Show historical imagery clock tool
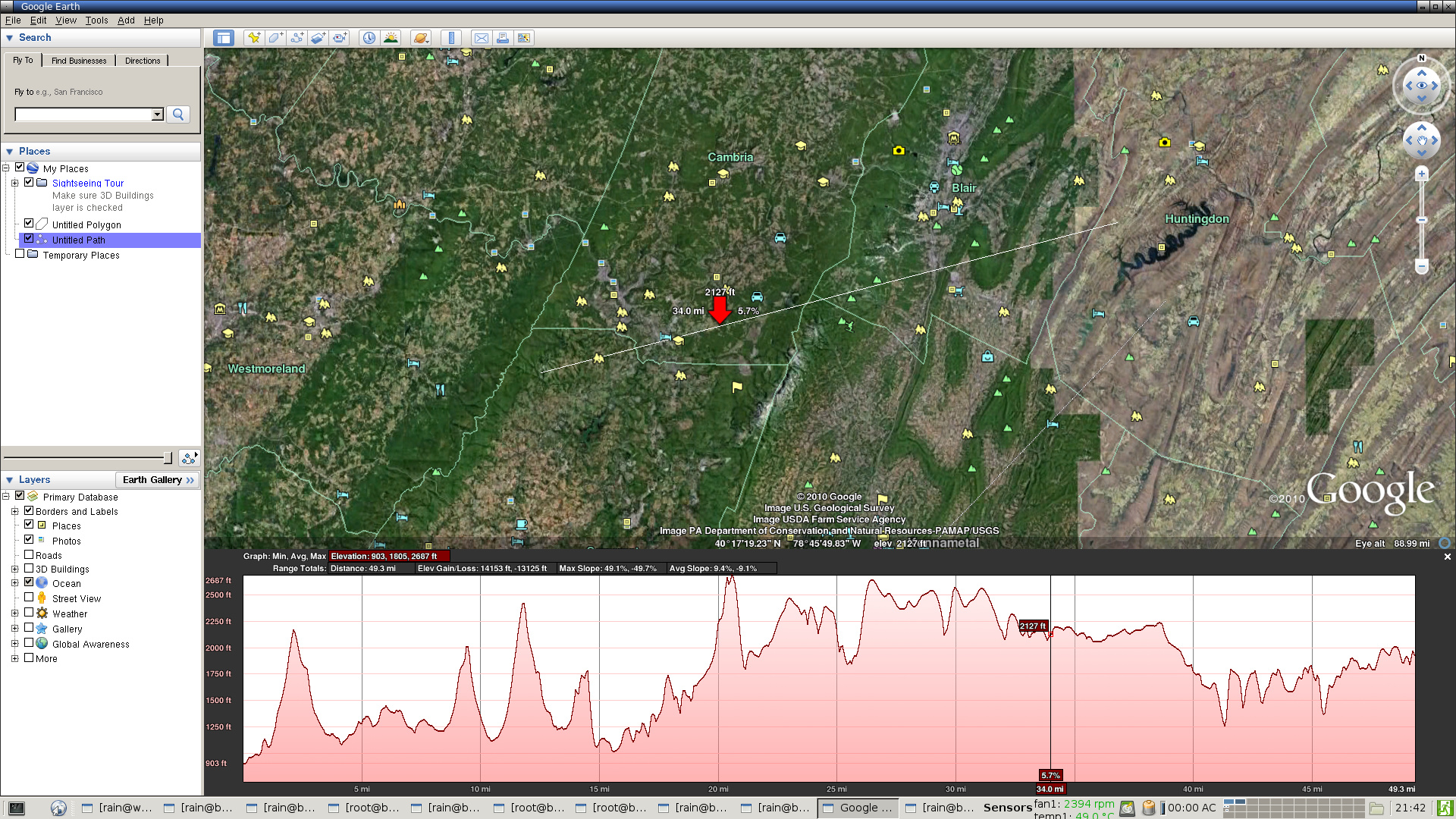1456x819 pixels. coord(369,38)
